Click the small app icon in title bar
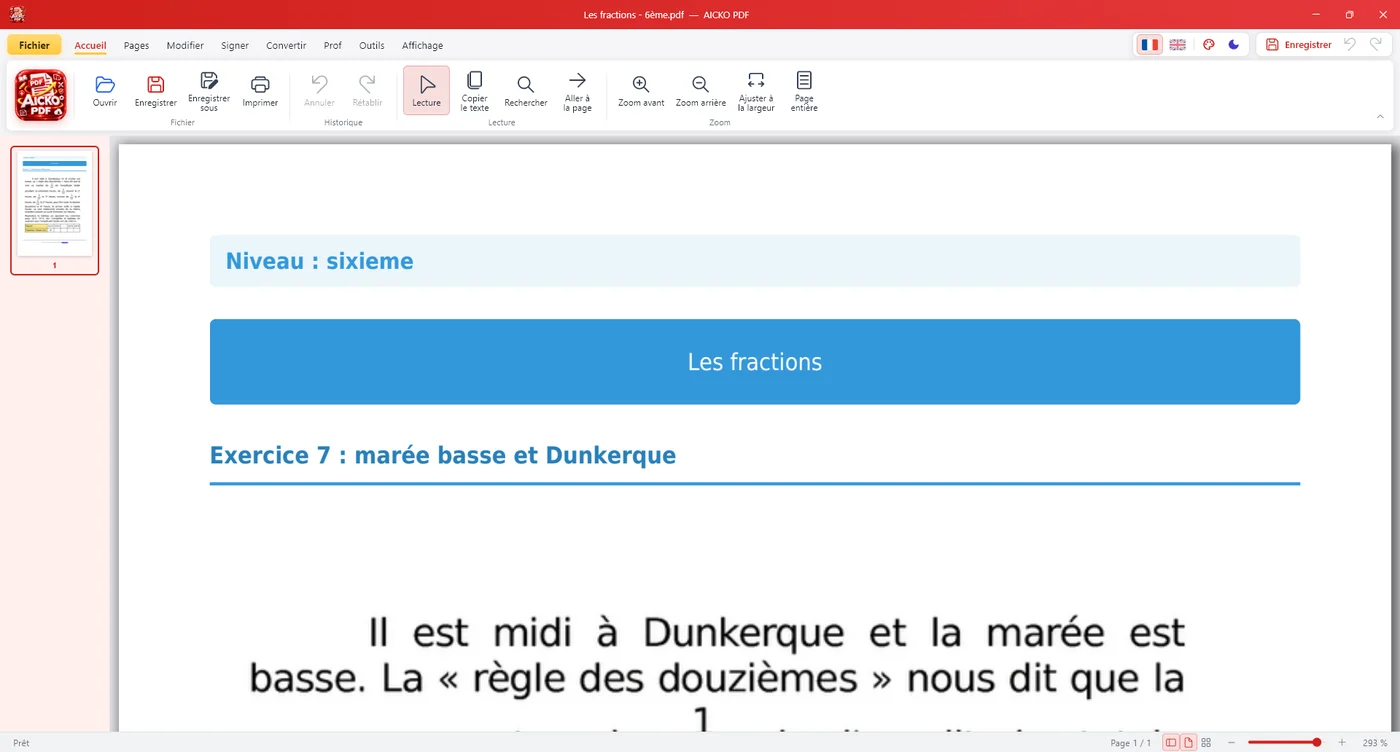 pyautogui.click(x=17, y=14)
